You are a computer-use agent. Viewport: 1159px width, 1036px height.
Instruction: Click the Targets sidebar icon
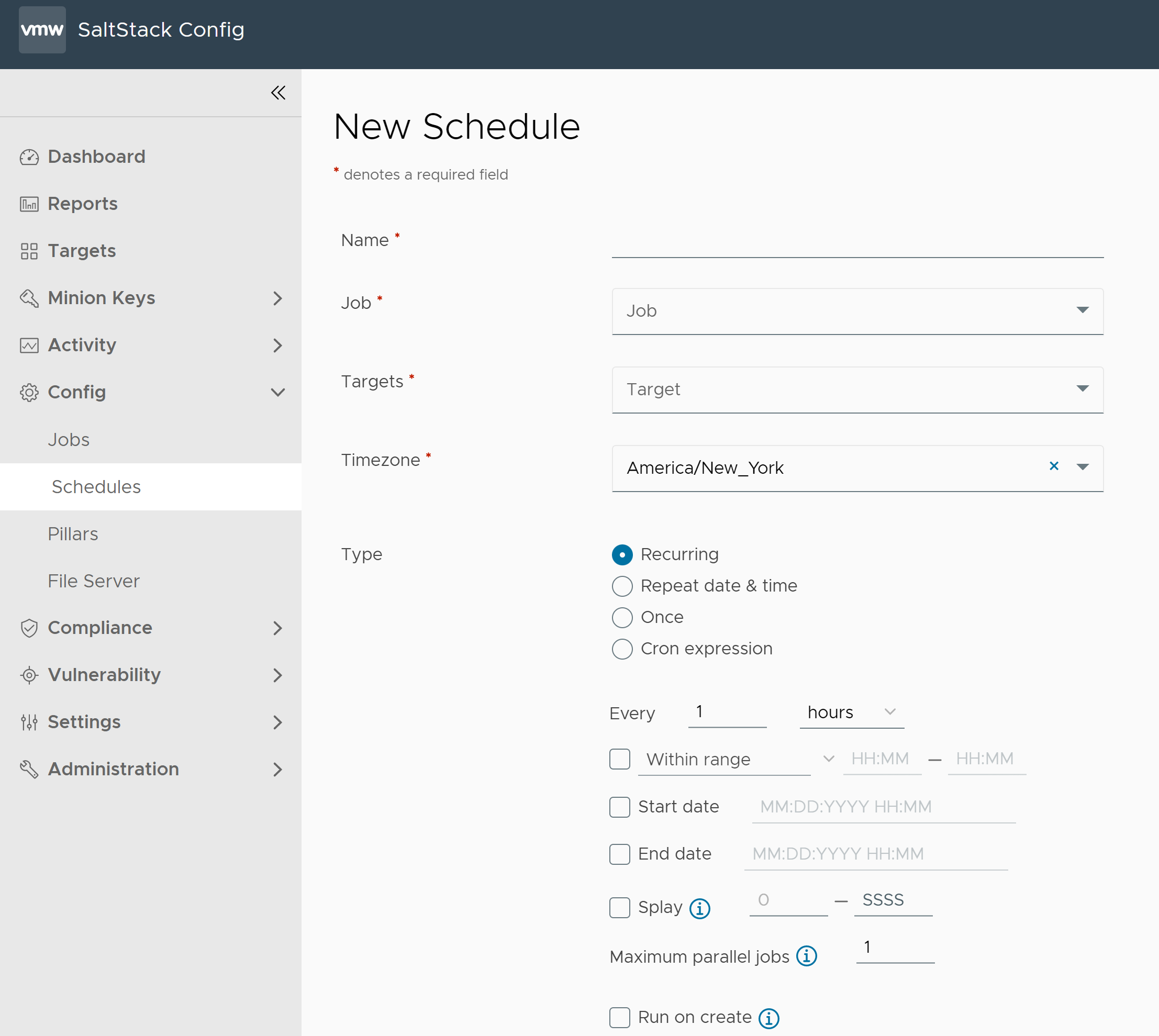click(27, 251)
